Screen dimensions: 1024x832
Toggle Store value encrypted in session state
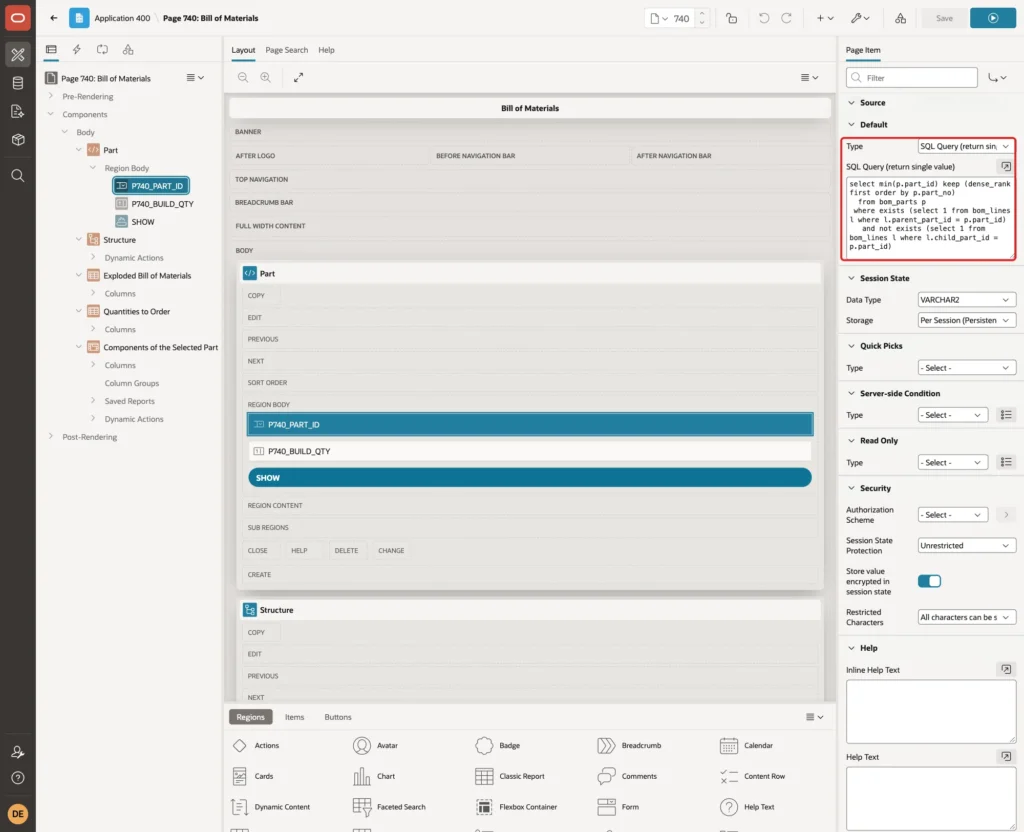[929, 581]
